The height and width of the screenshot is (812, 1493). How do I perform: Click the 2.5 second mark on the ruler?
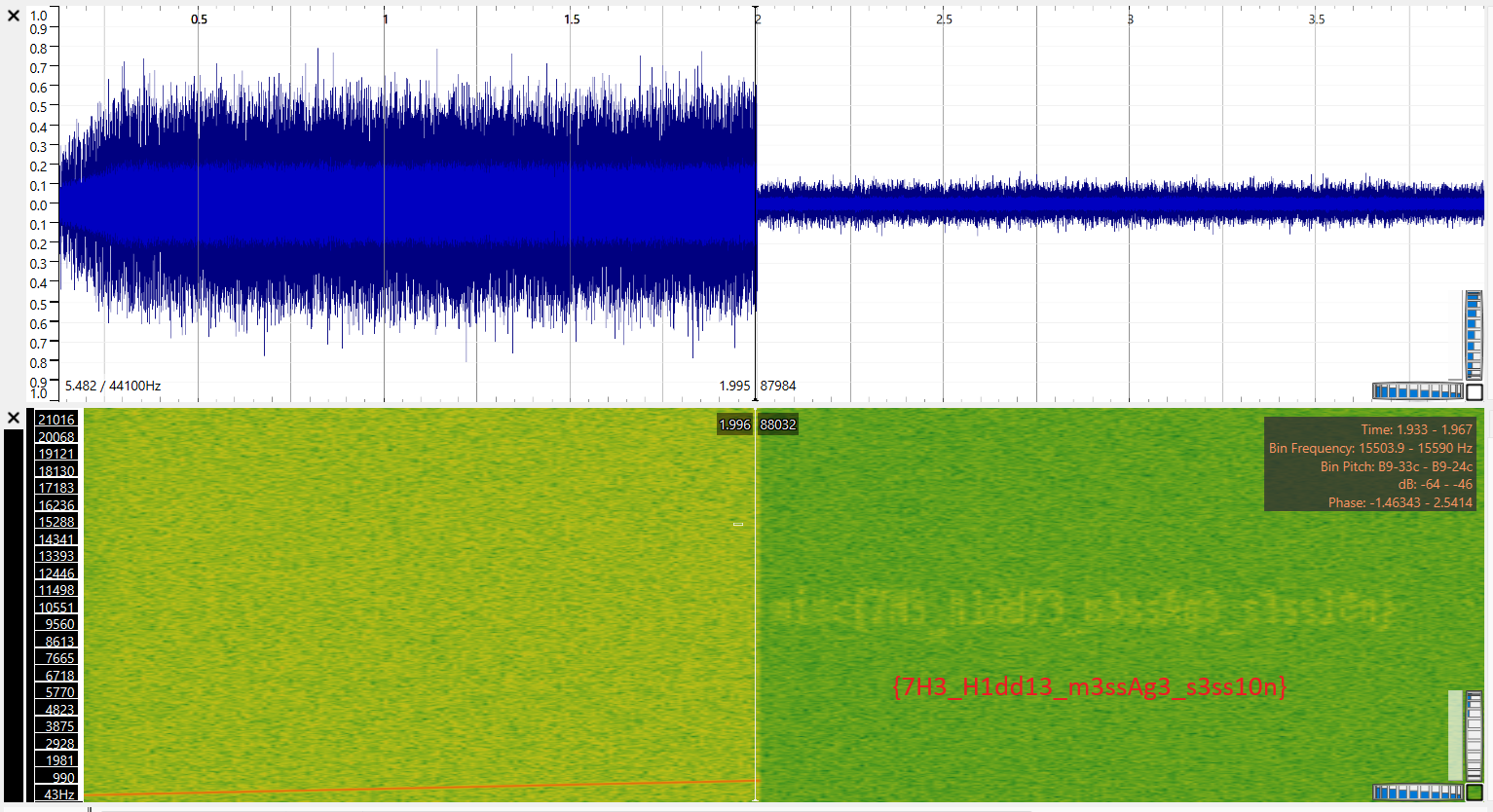pos(945,18)
